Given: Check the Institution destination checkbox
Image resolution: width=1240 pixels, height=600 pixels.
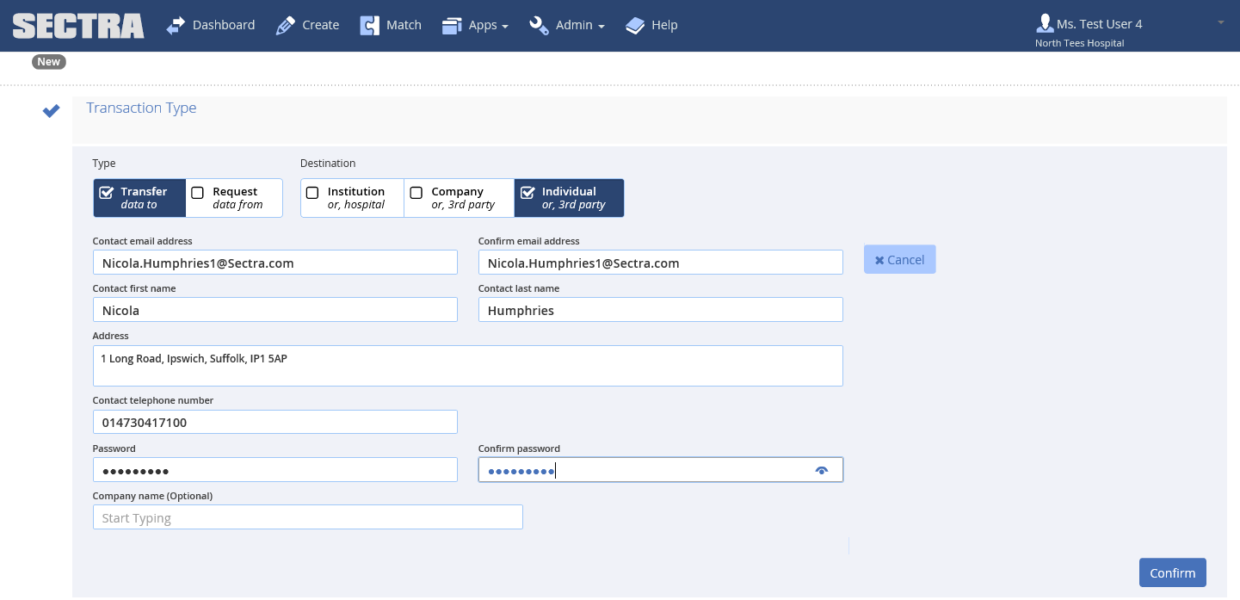Looking at the screenshot, I should tap(312, 192).
